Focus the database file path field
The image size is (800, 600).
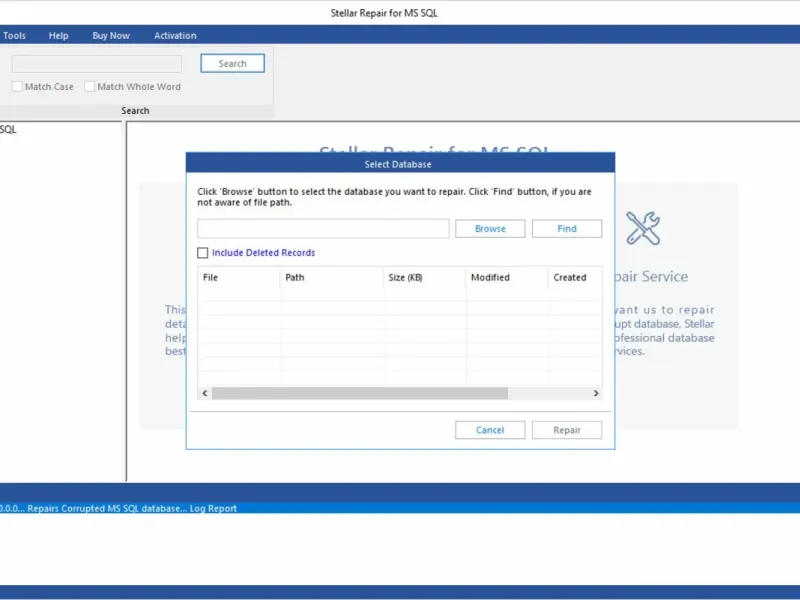coord(323,229)
